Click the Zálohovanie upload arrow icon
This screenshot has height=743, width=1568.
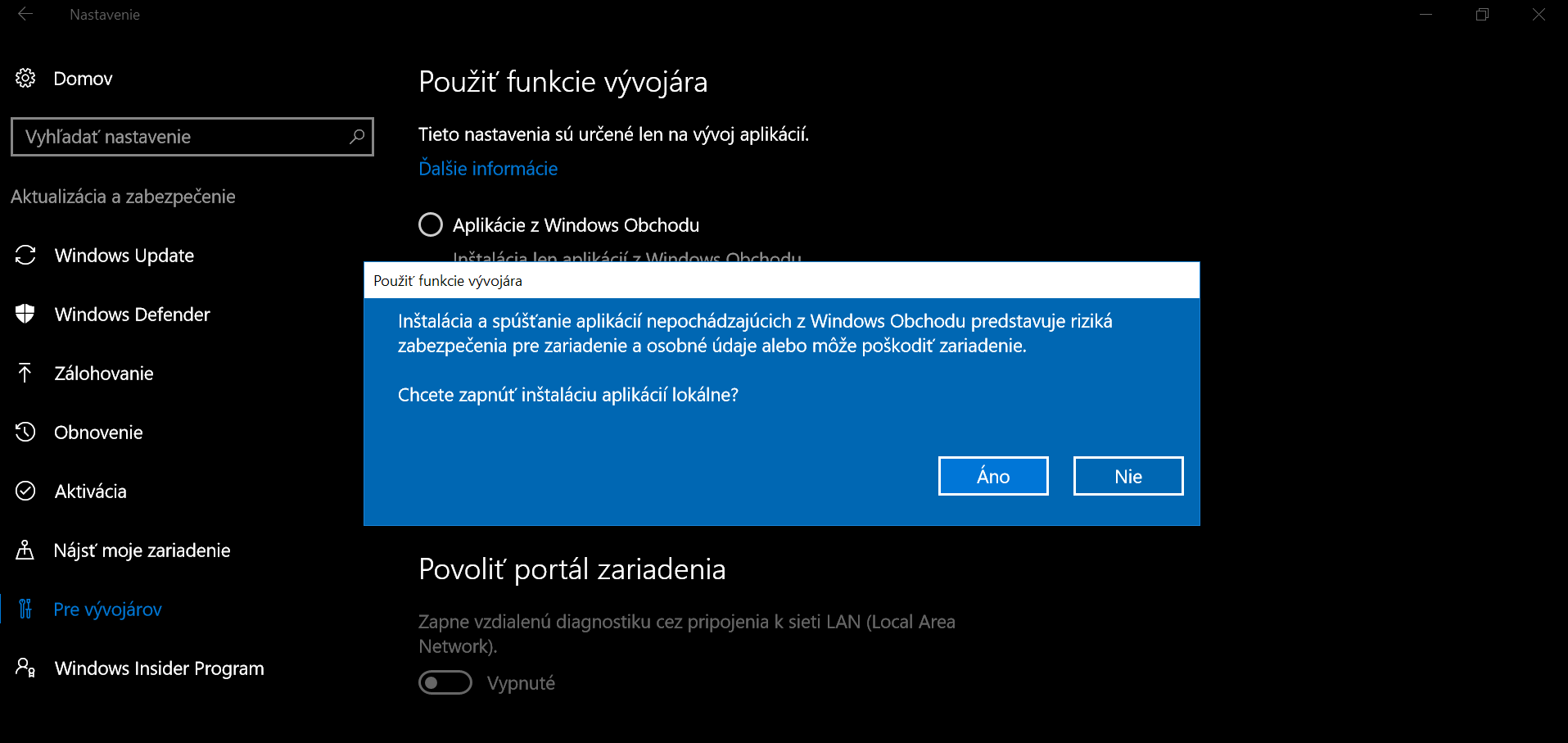click(x=25, y=373)
